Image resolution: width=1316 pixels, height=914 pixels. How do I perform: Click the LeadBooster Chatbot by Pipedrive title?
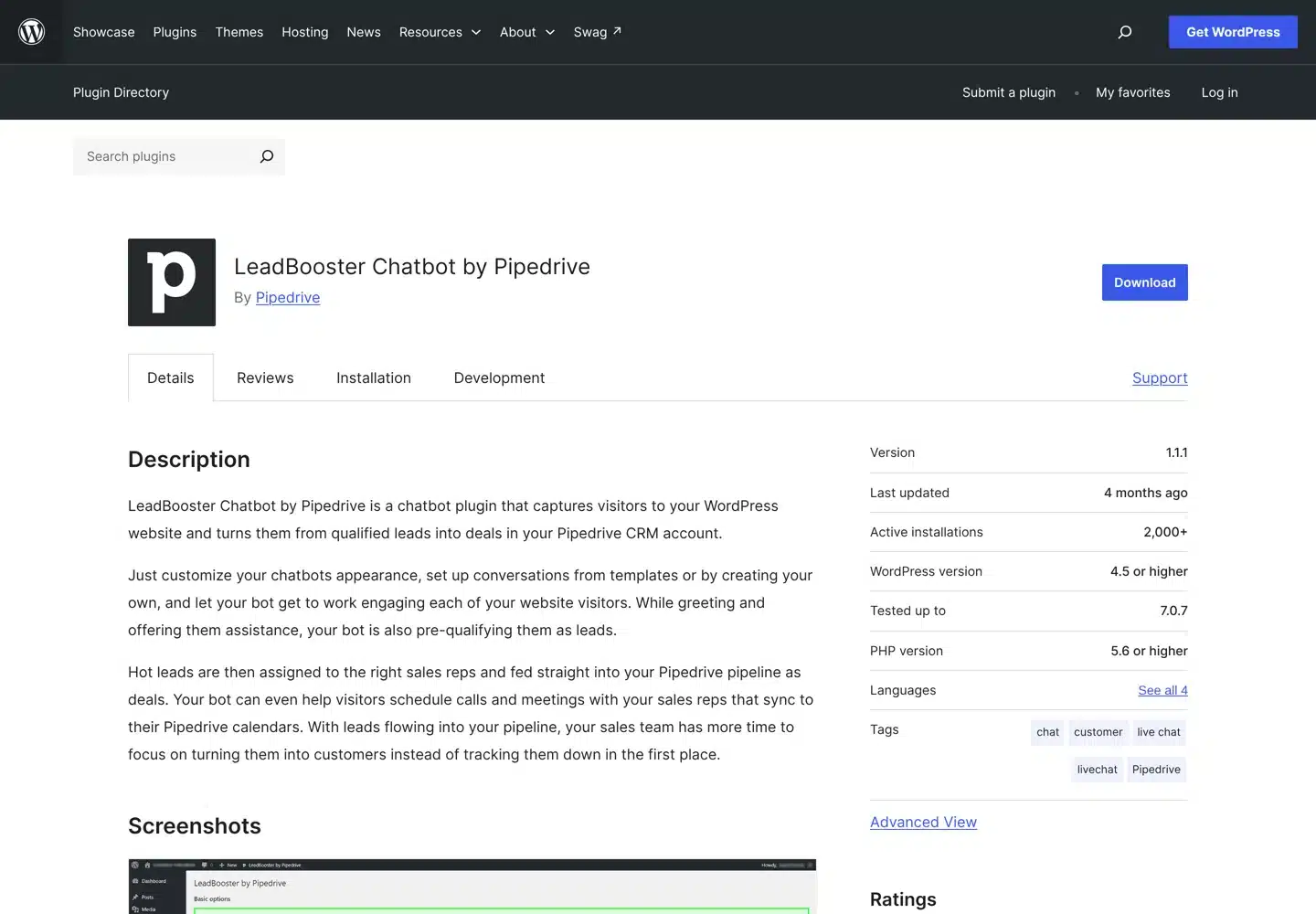412,266
